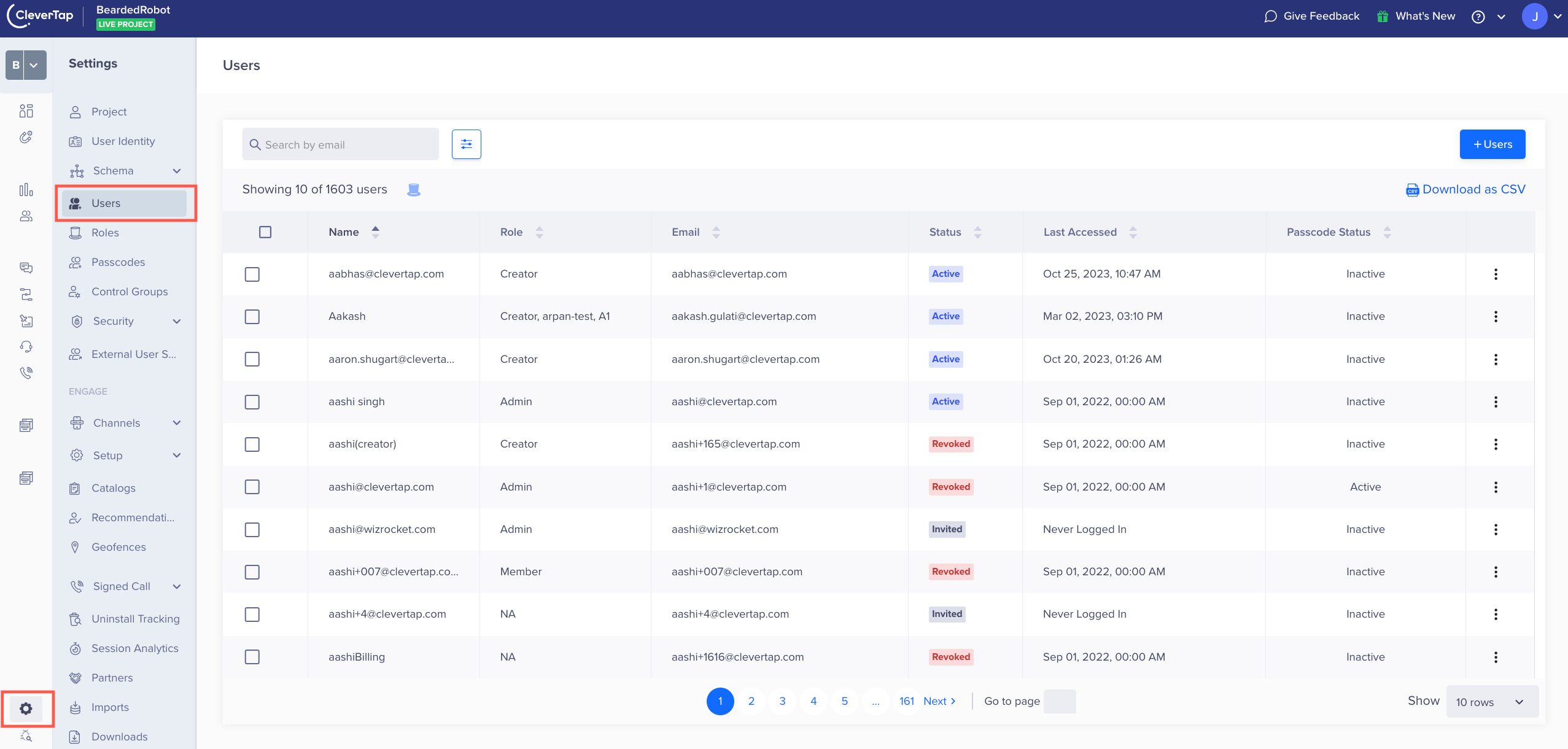Tick the checkbox for aaron.shugart row
The width and height of the screenshot is (1568, 749).
(252, 359)
